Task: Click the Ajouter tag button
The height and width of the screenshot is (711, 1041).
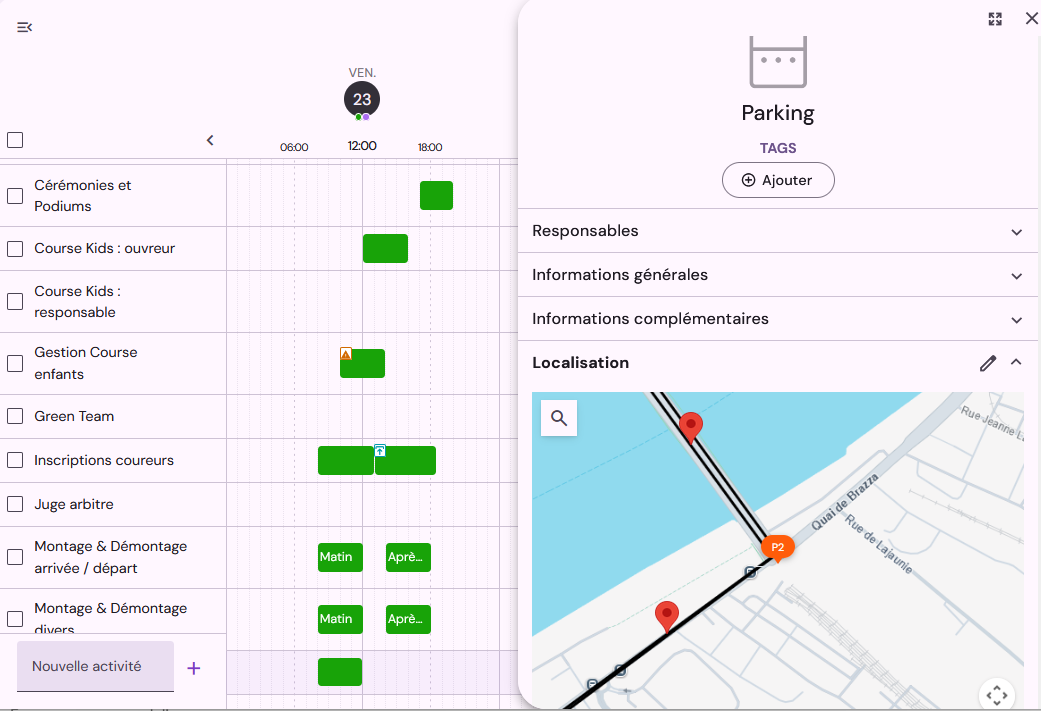Action: [778, 180]
